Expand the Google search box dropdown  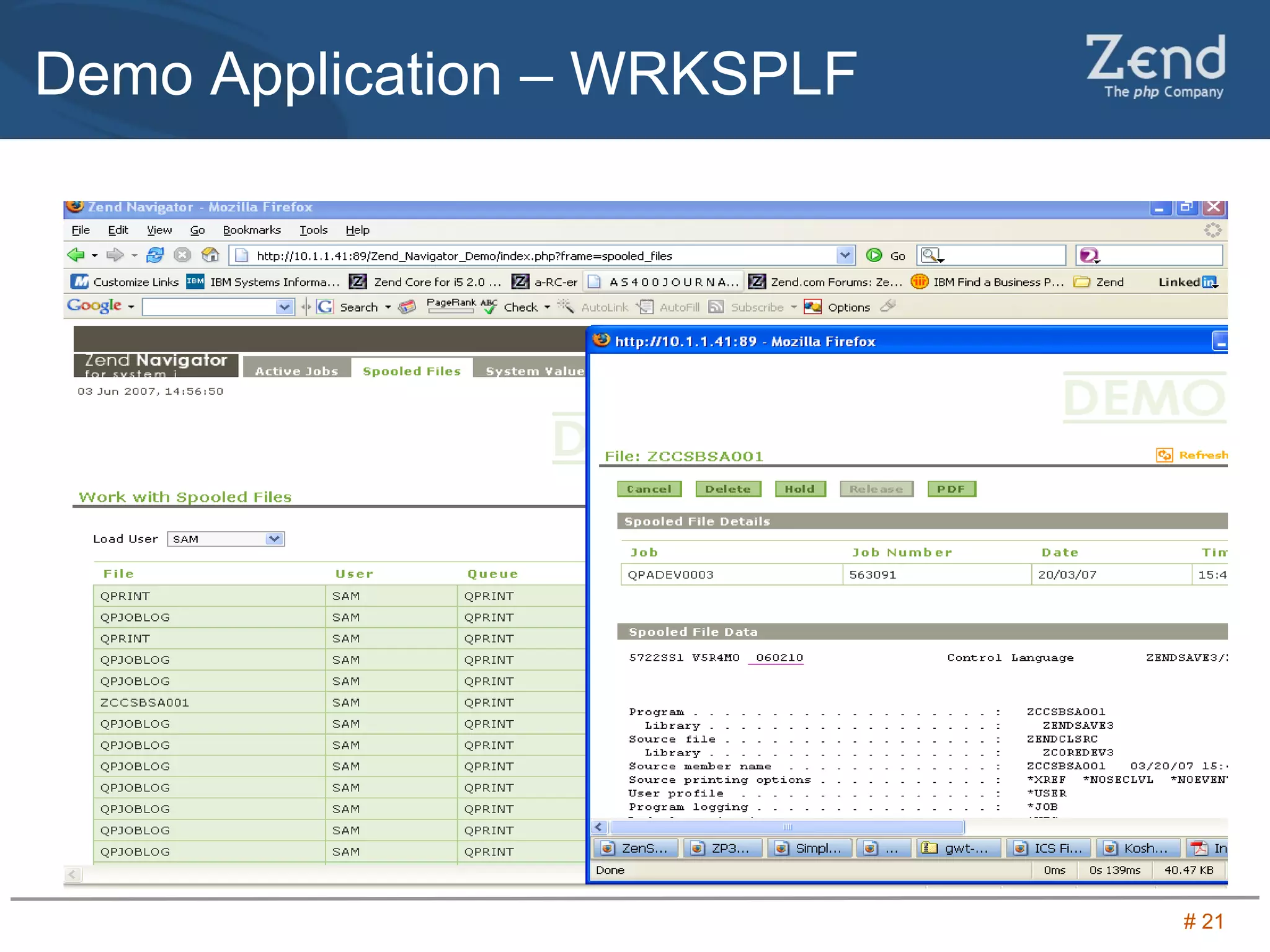284,307
